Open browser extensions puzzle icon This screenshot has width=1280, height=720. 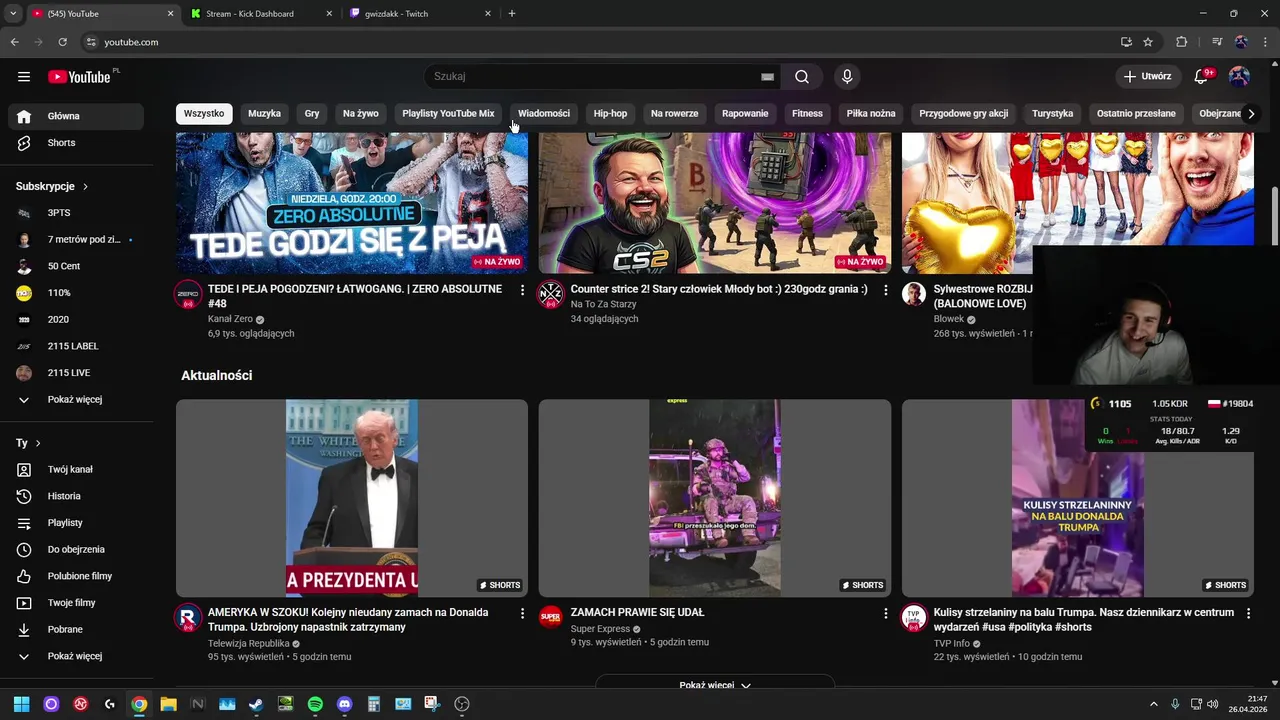pos(1181,42)
